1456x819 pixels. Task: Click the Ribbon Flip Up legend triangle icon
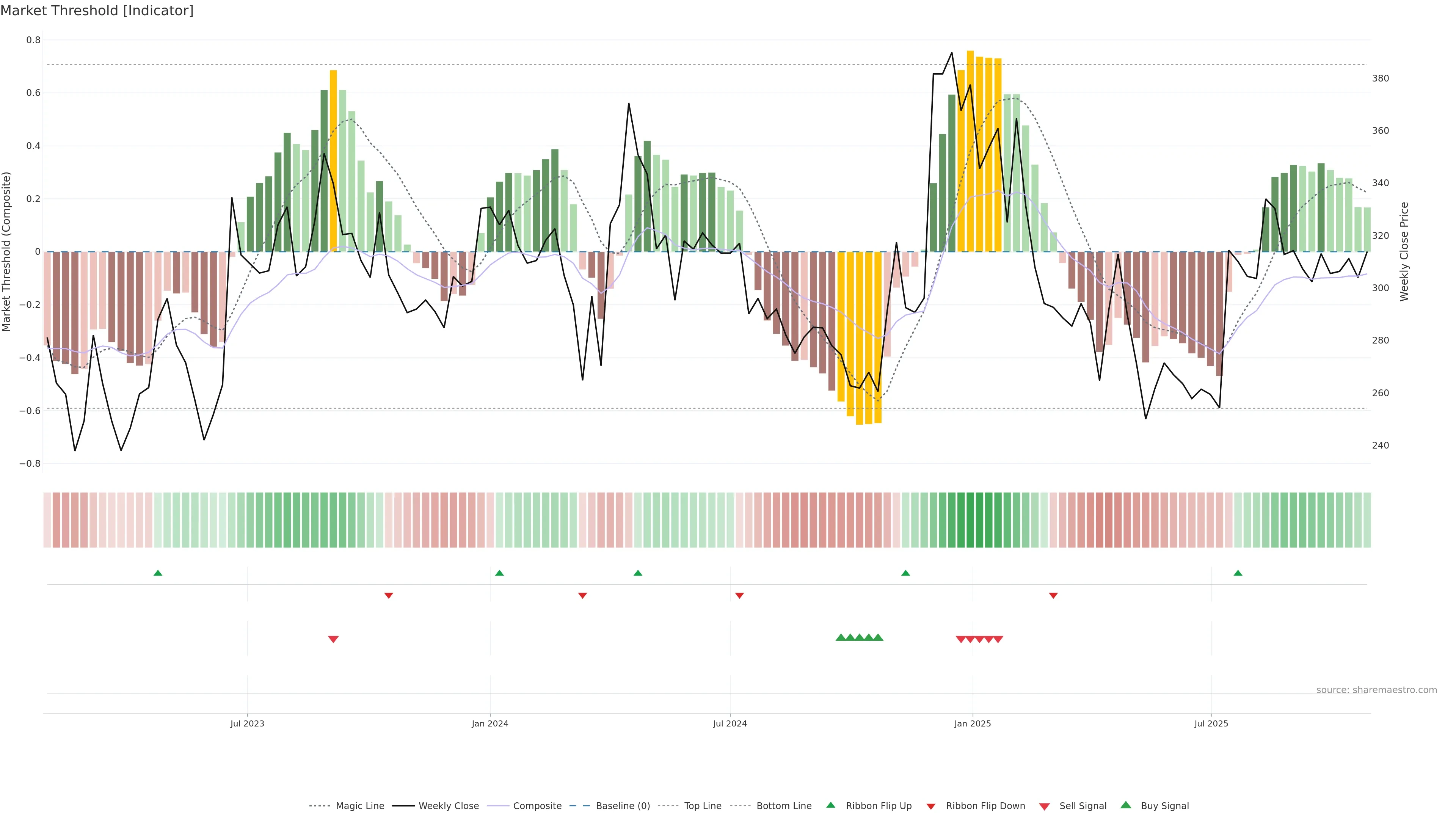point(830,805)
